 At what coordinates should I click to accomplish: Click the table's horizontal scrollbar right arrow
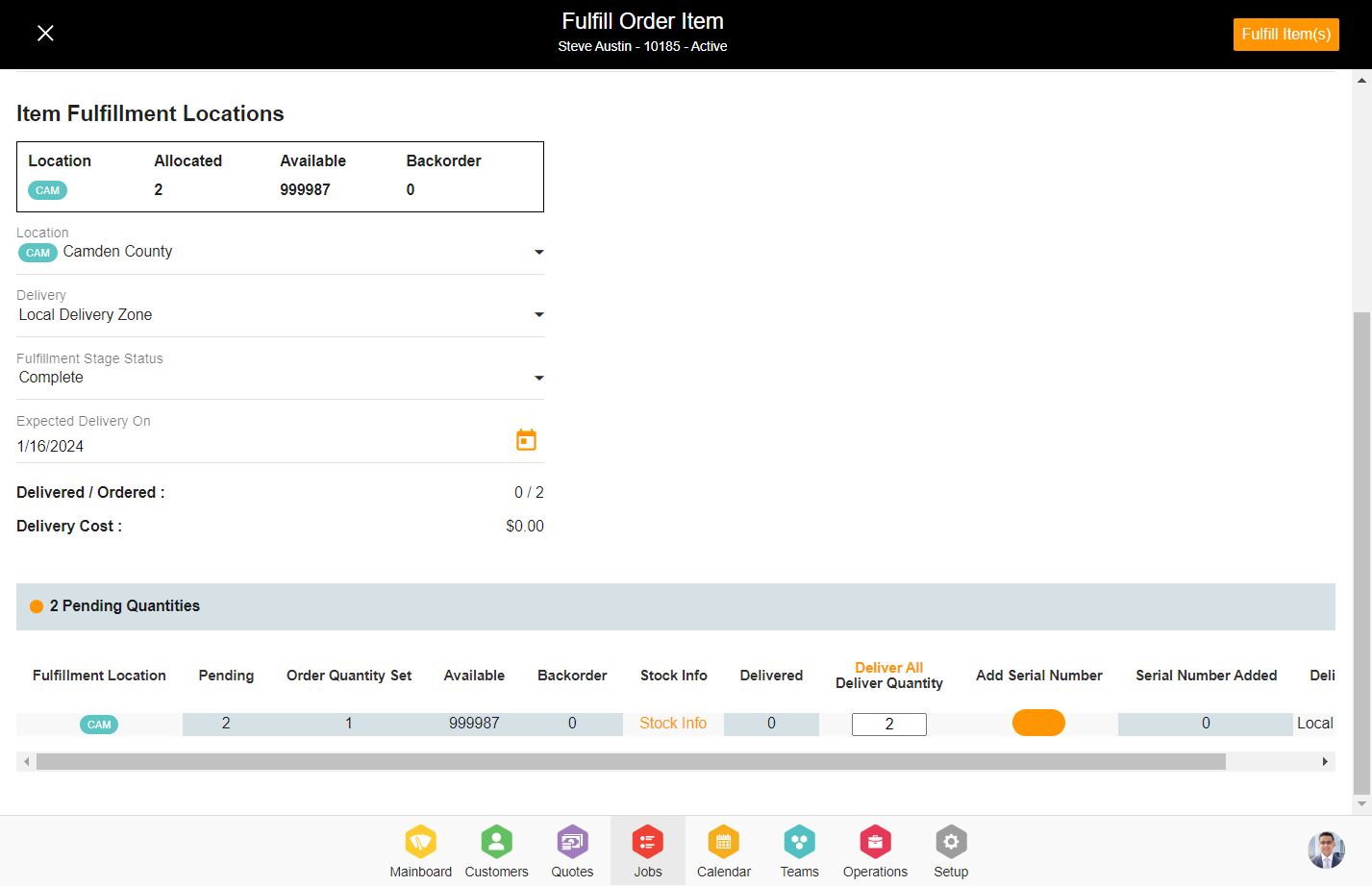[1325, 761]
